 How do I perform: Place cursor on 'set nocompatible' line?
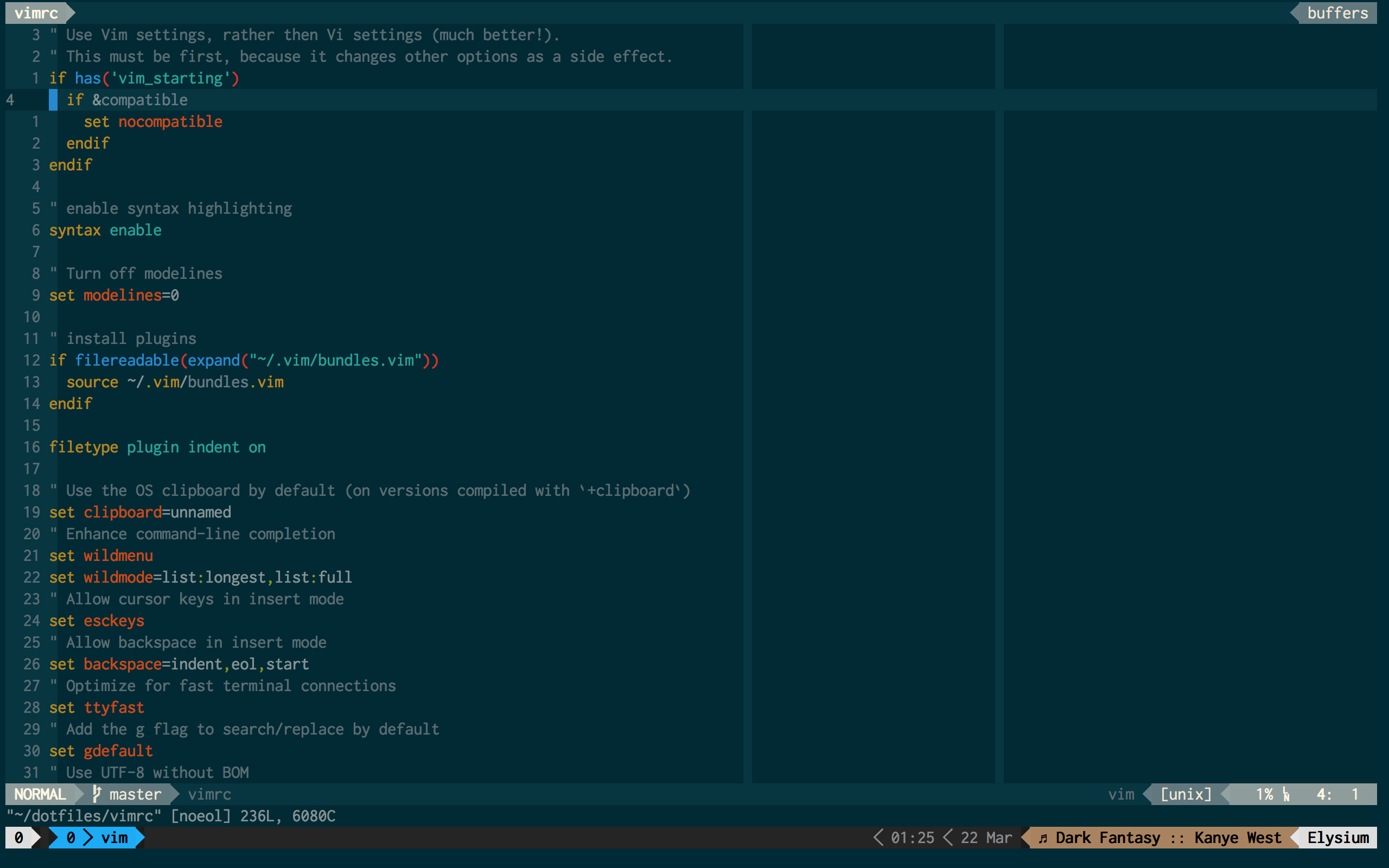tap(152, 122)
